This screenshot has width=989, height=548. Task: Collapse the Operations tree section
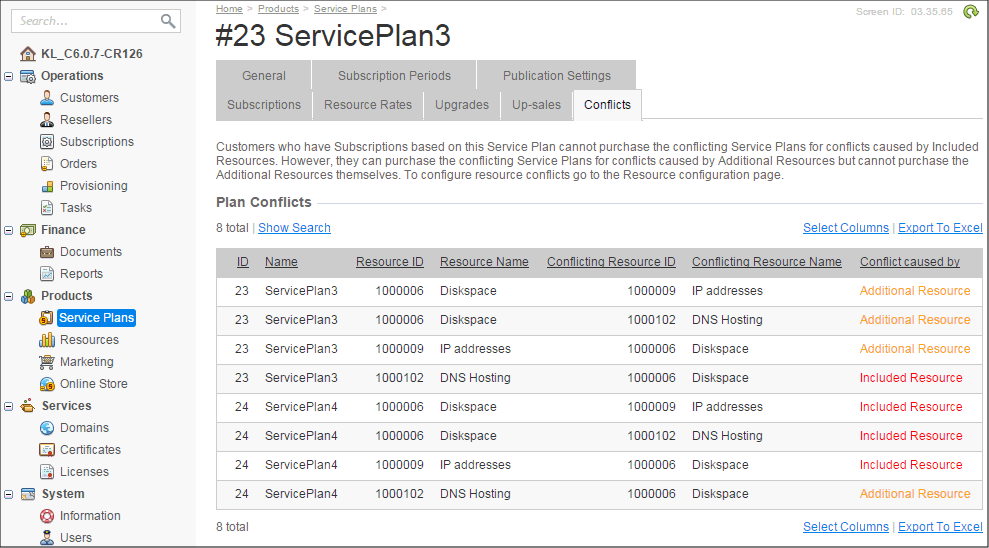pos(9,76)
